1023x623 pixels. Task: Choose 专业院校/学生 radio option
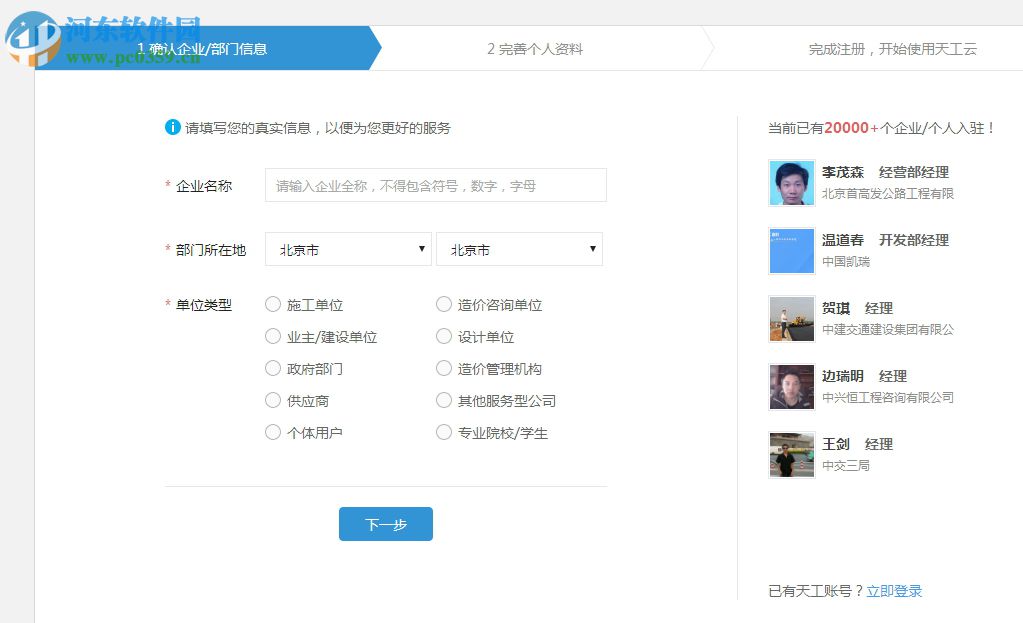[443, 432]
